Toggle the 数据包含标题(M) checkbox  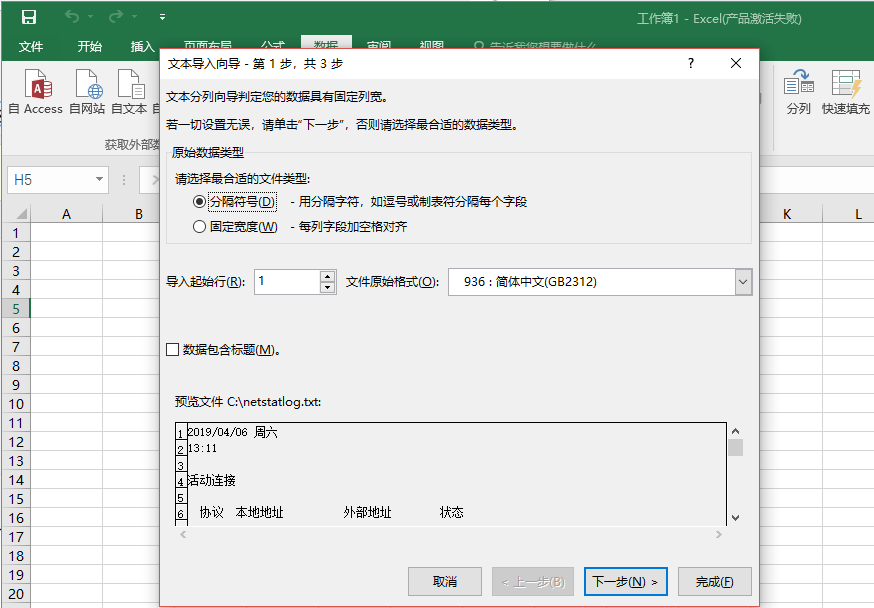pyautogui.click(x=173, y=349)
